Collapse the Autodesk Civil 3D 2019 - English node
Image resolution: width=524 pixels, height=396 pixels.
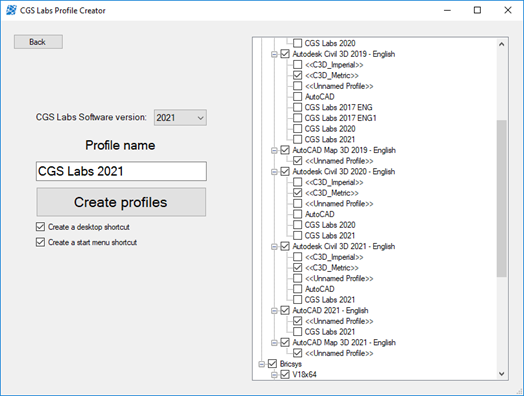274,54
